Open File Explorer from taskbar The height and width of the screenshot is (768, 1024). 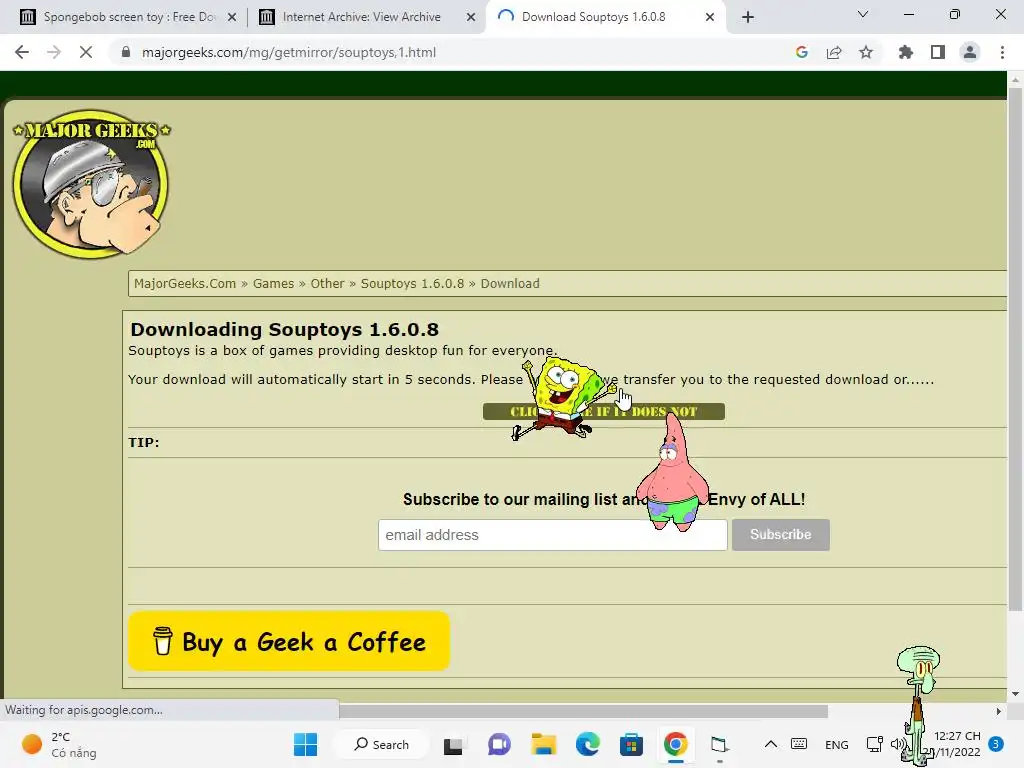tap(543, 744)
